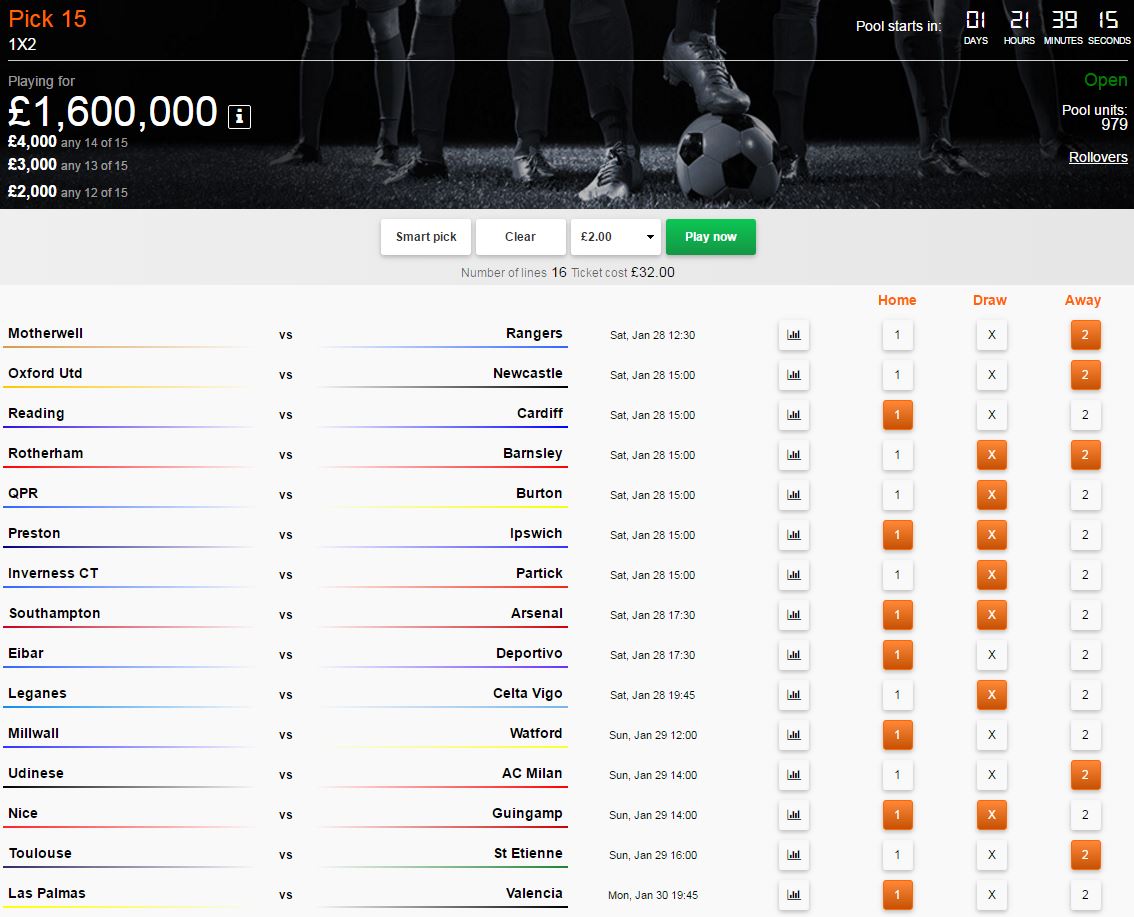Open the Rollovers link
The height and width of the screenshot is (917, 1134).
click(x=1097, y=157)
